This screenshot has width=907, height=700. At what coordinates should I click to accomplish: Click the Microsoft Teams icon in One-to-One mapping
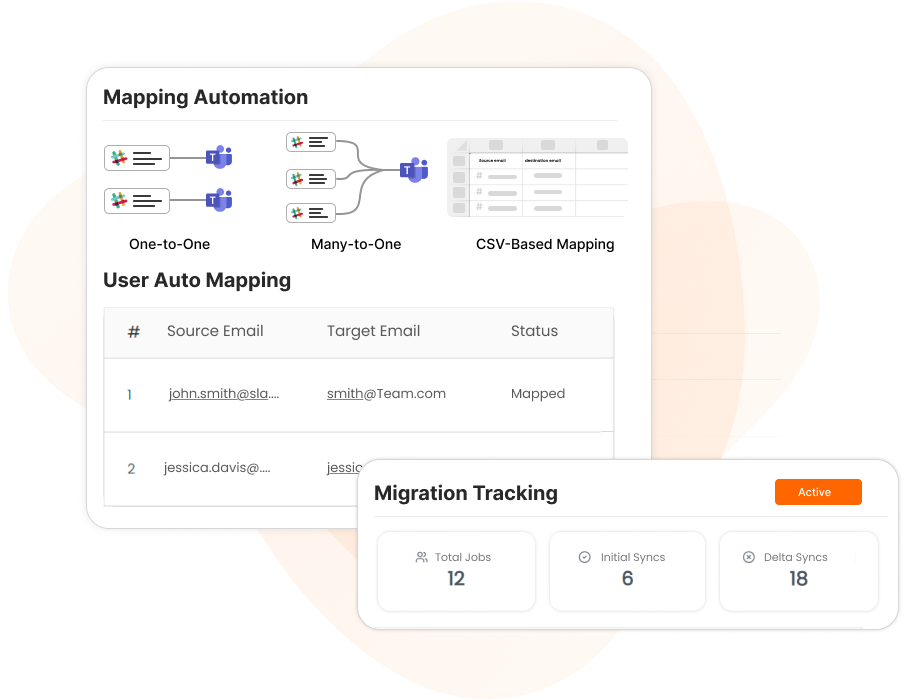point(218,157)
